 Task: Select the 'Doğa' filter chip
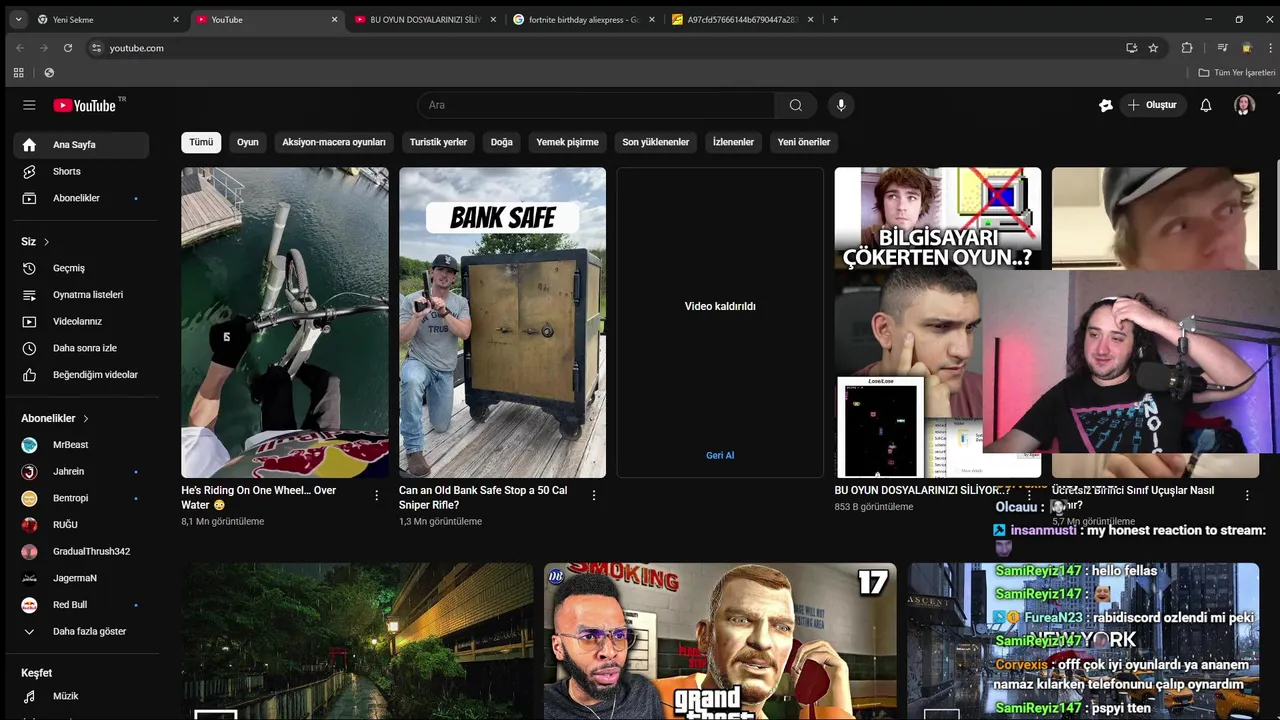point(502,142)
